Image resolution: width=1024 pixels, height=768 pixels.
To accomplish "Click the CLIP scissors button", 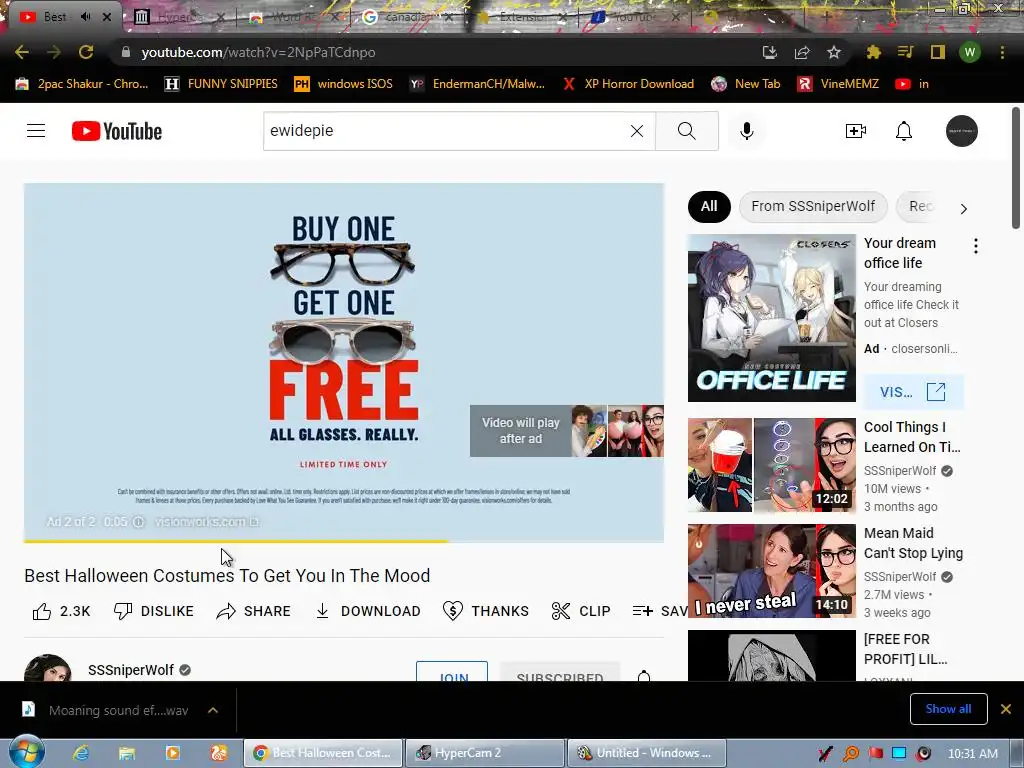I will (x=581, y=611).
